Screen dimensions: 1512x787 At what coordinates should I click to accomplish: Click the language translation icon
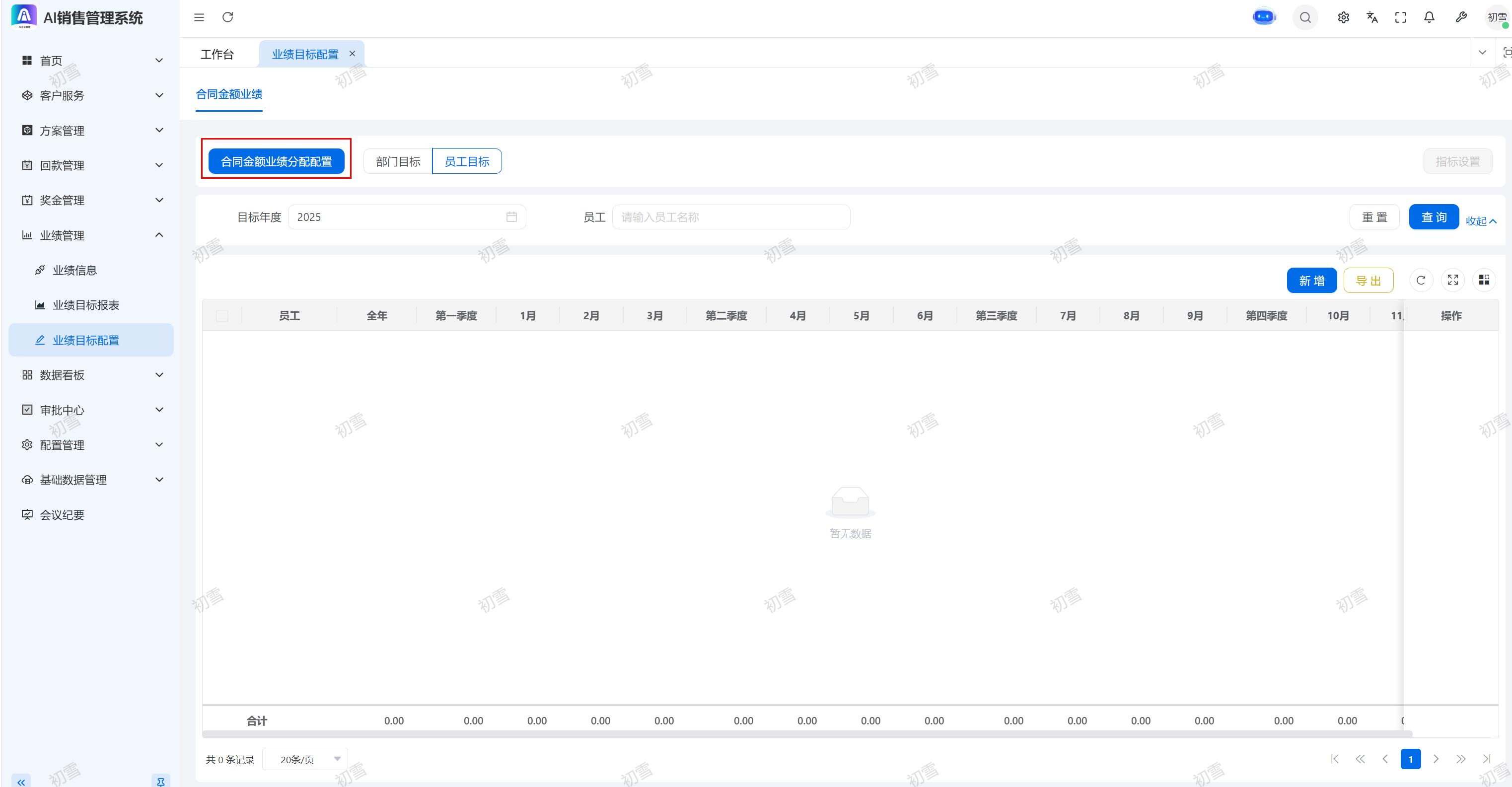click(x=1371, y=17)
